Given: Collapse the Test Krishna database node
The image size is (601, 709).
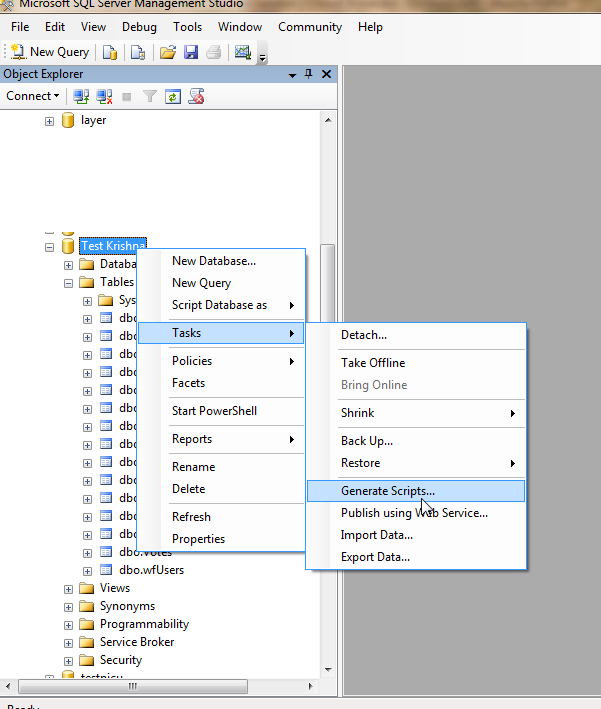Looking at the screenshot, I should pyautogui.click(x=49, y=247).
